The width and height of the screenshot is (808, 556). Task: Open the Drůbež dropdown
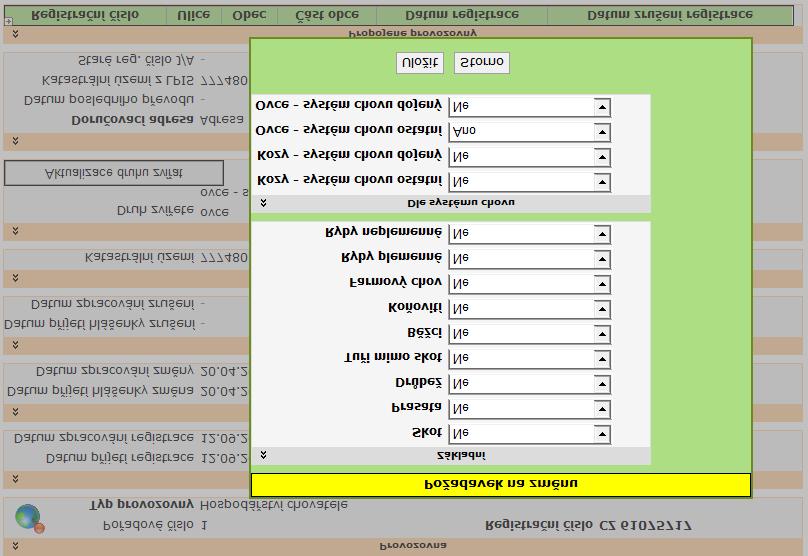point(530,383)
